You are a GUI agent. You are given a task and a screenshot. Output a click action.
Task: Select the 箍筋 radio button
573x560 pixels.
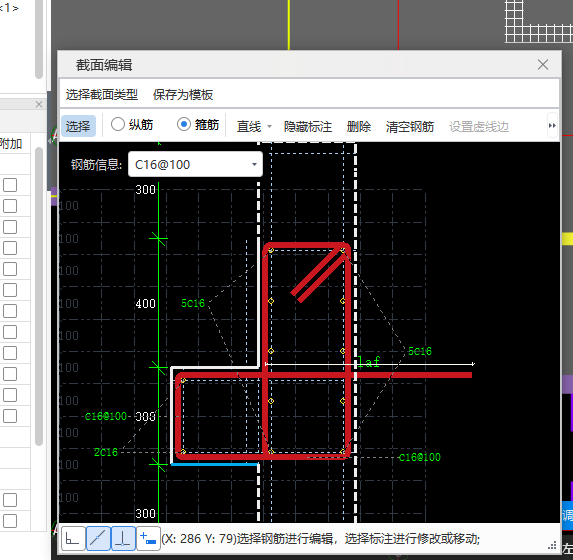click(x=184, y=125)
